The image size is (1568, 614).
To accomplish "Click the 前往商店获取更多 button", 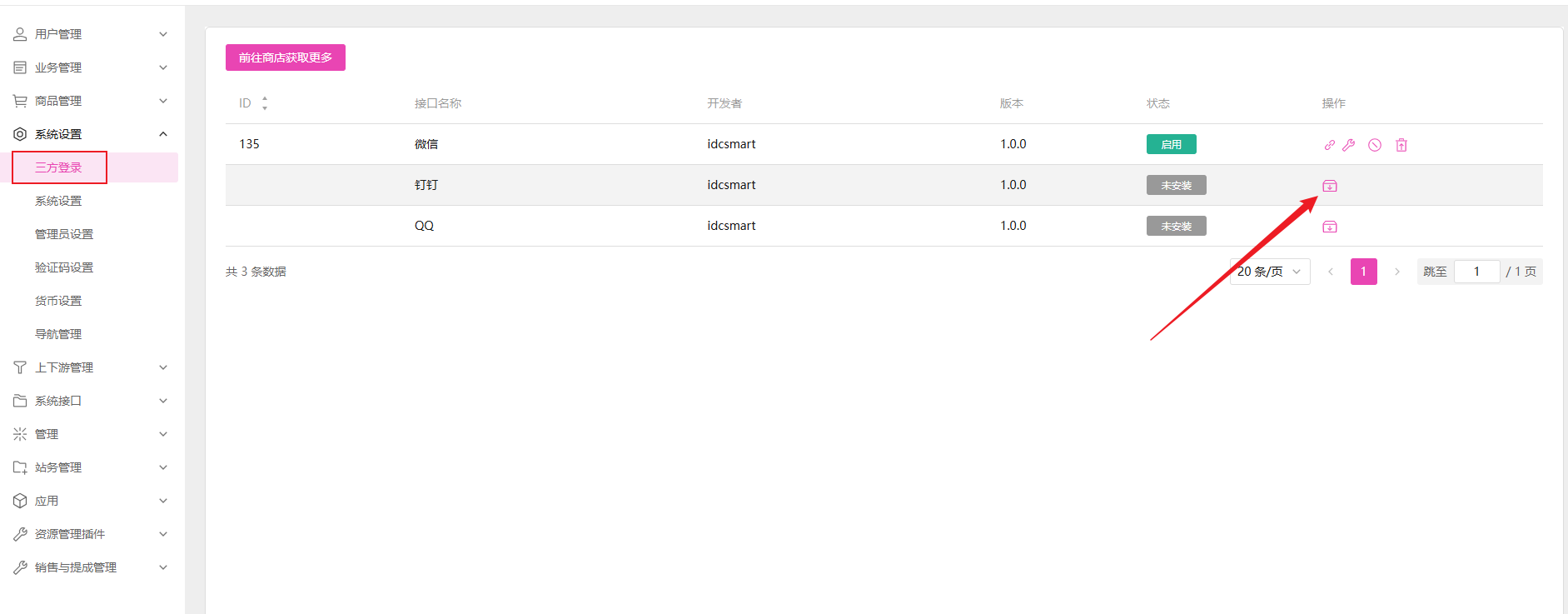I will tap(285, 57).
